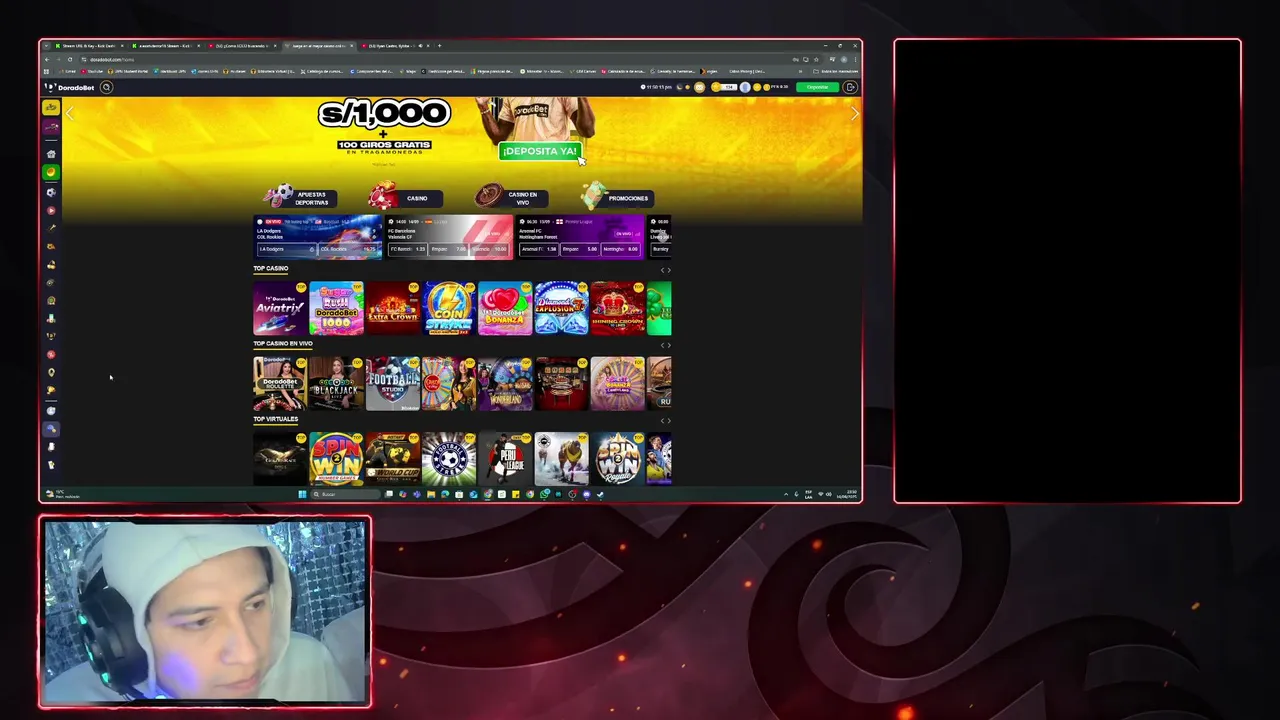This screenshot has height=720, width=1280.
Task: Open the Extra Crown game
Action: point(392,308)
